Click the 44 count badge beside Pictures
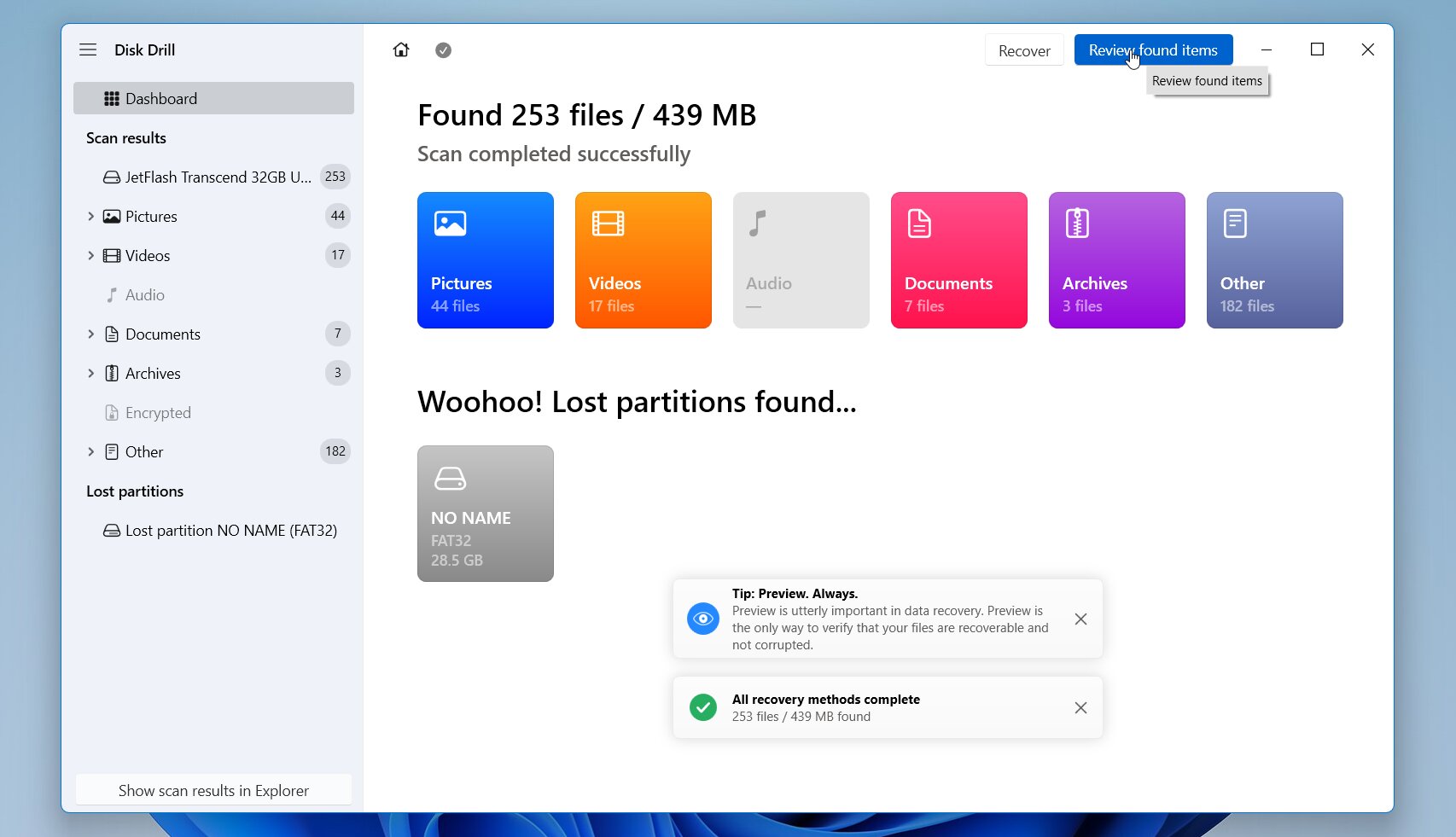Image resolution: width=1456 pixels, height=837 pixels. 338,216
